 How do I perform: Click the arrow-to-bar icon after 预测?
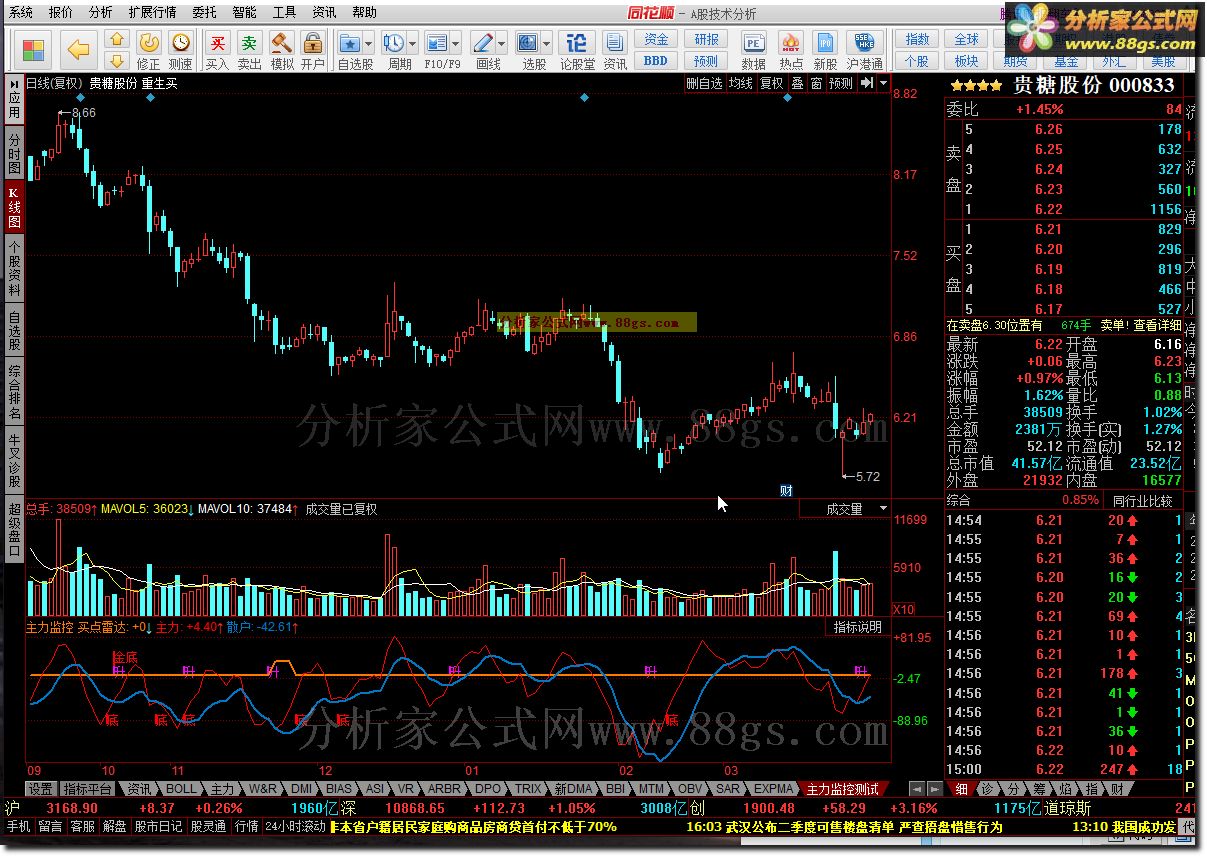click(x=866, y=83)
